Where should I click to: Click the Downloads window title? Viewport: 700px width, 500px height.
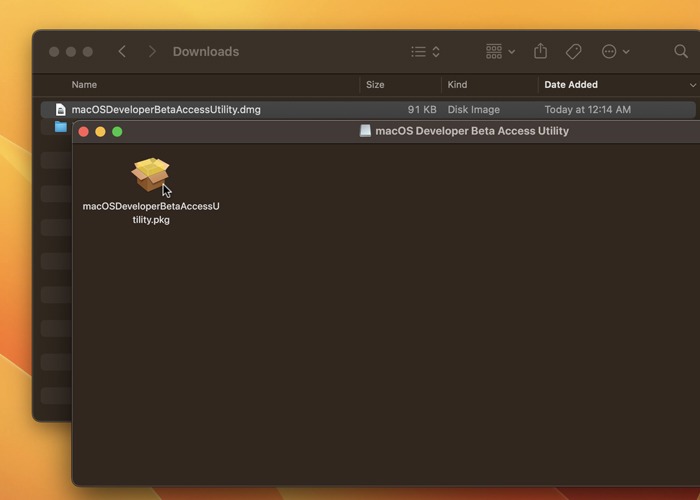pos(206,52)
